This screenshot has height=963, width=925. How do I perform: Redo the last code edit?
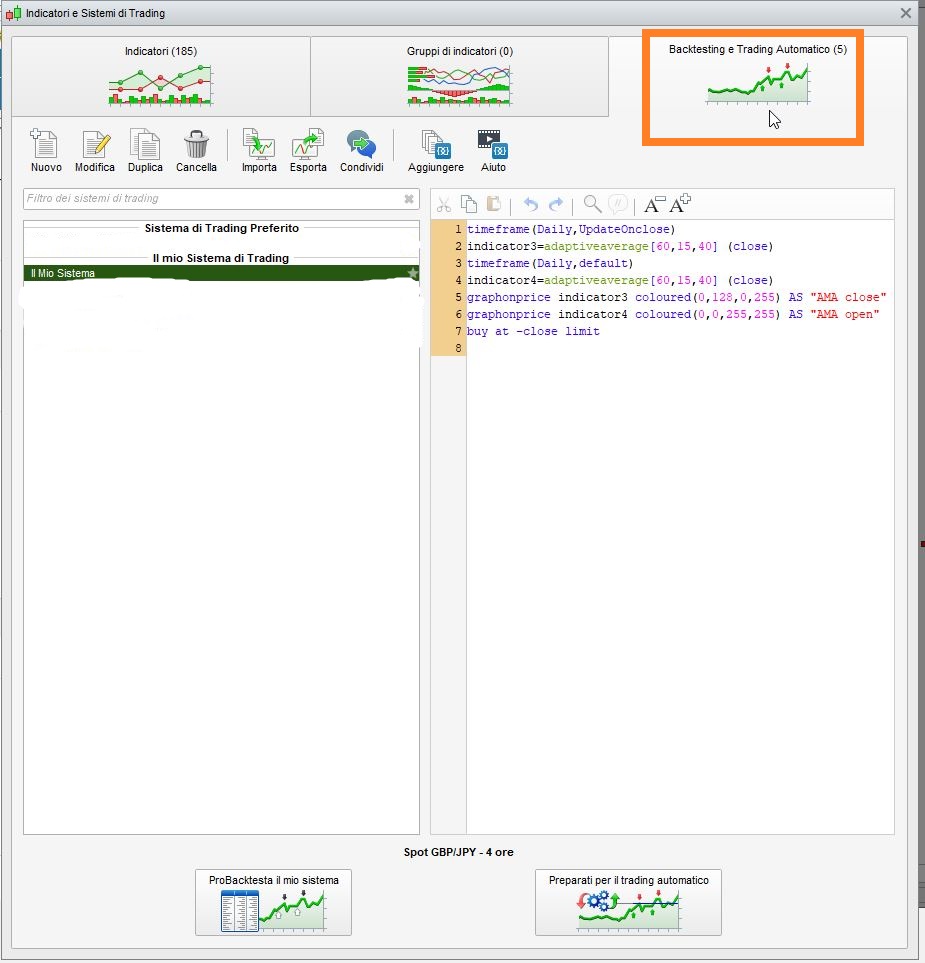pos(556,204)
